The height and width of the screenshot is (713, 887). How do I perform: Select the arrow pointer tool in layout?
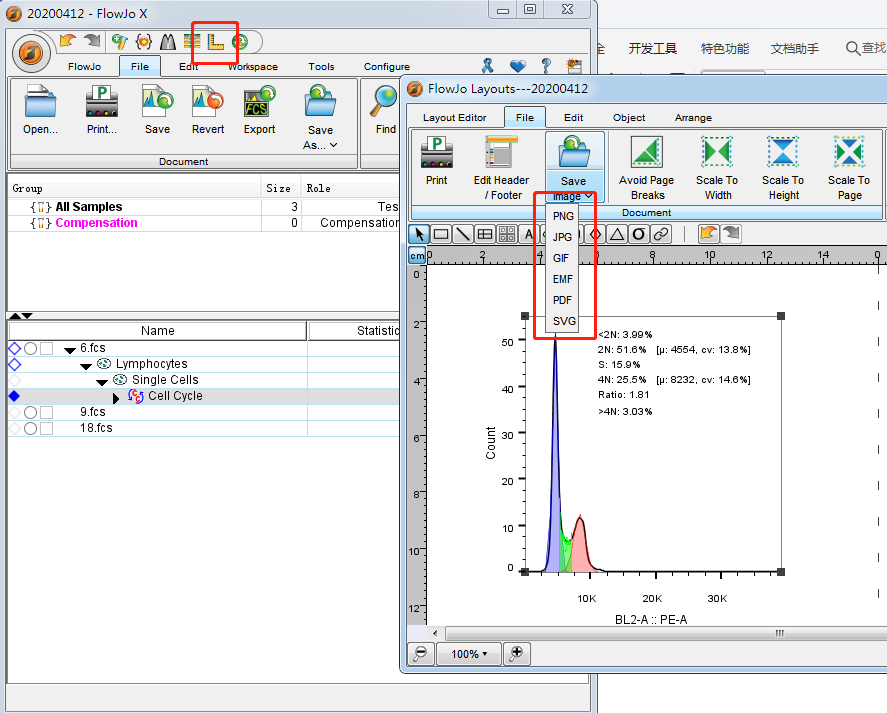pos(419,234)
